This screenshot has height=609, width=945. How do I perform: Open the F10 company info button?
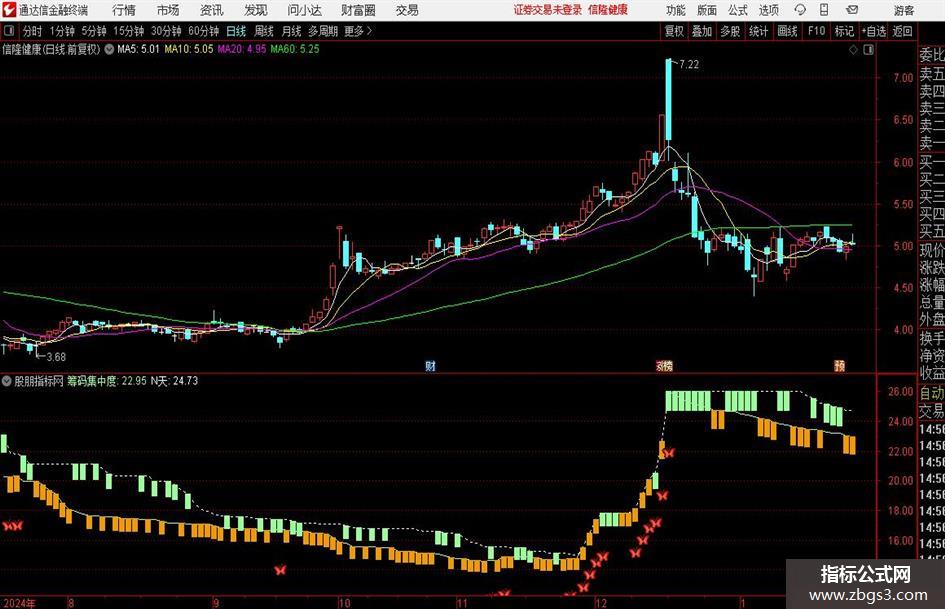pos(816,31)
